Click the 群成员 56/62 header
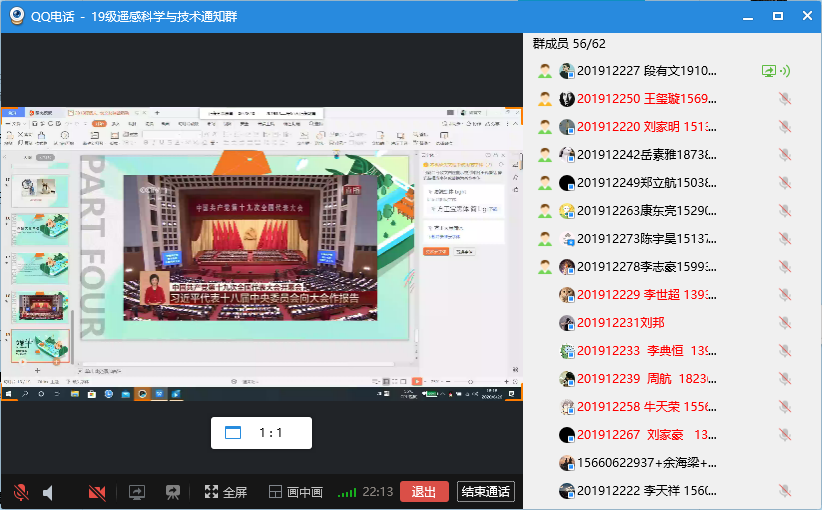The image size is (822, 510). [568, 44]
